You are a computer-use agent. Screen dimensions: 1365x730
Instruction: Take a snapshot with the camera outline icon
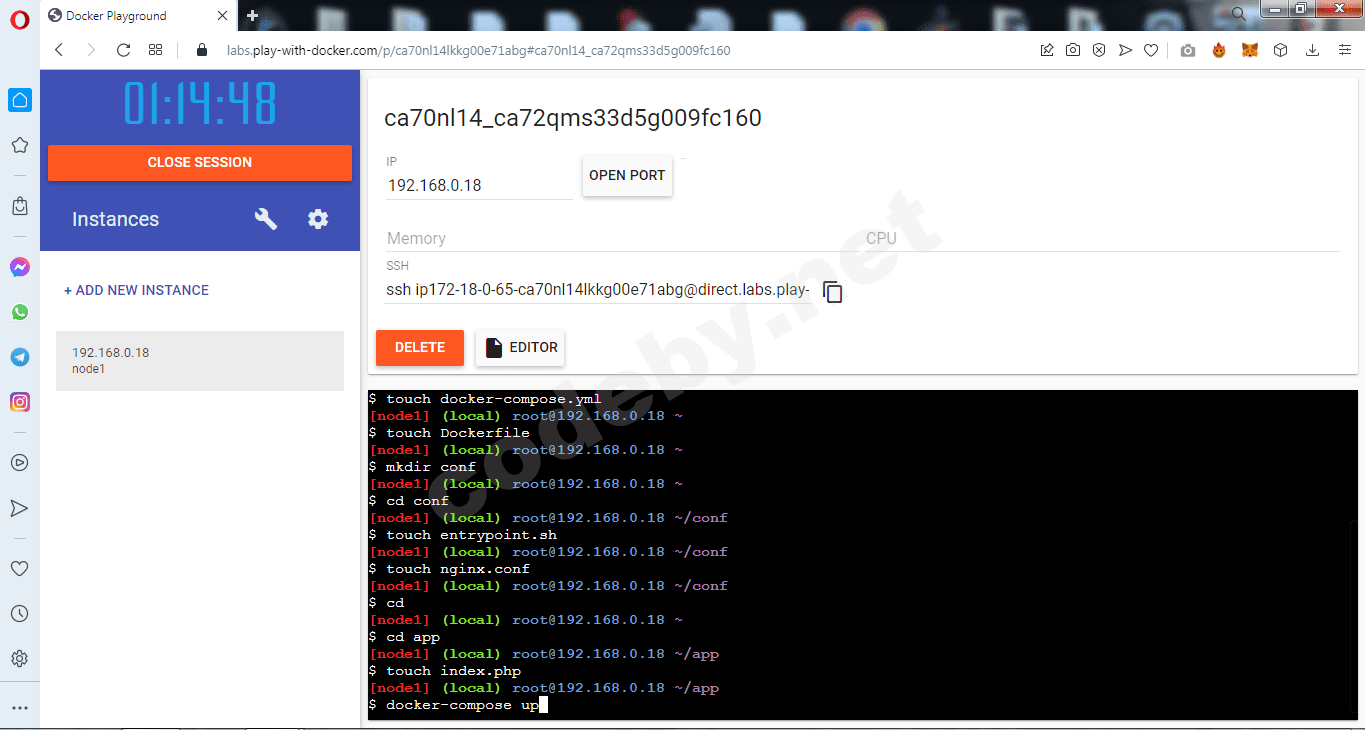[x=1073, y=50]
